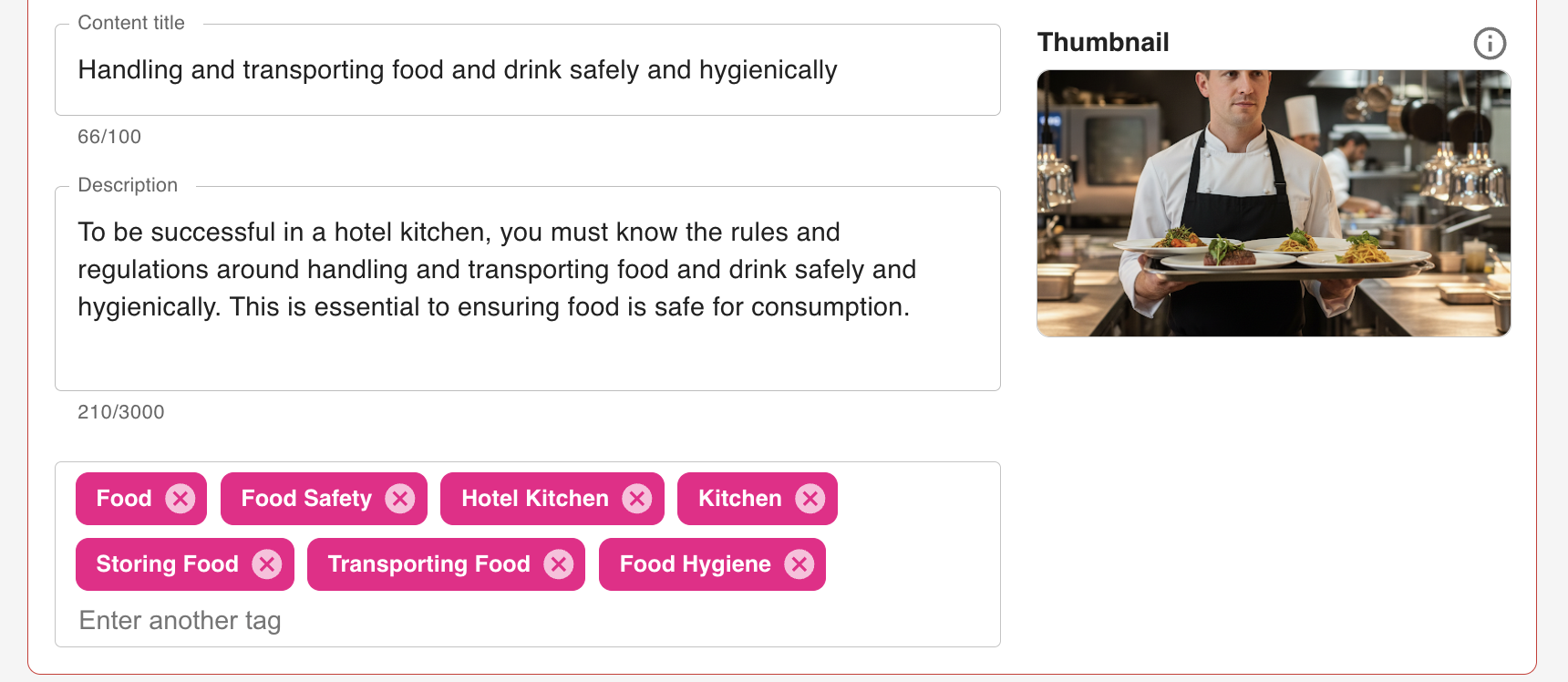Click the Thumbnail heading text

click(x=1103, y=43)
